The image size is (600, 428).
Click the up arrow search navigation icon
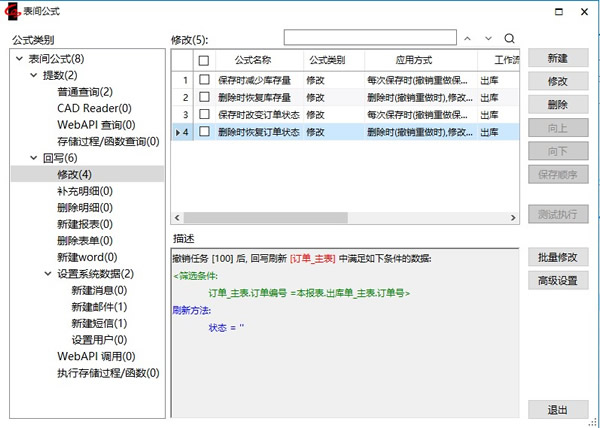point(467,39)
